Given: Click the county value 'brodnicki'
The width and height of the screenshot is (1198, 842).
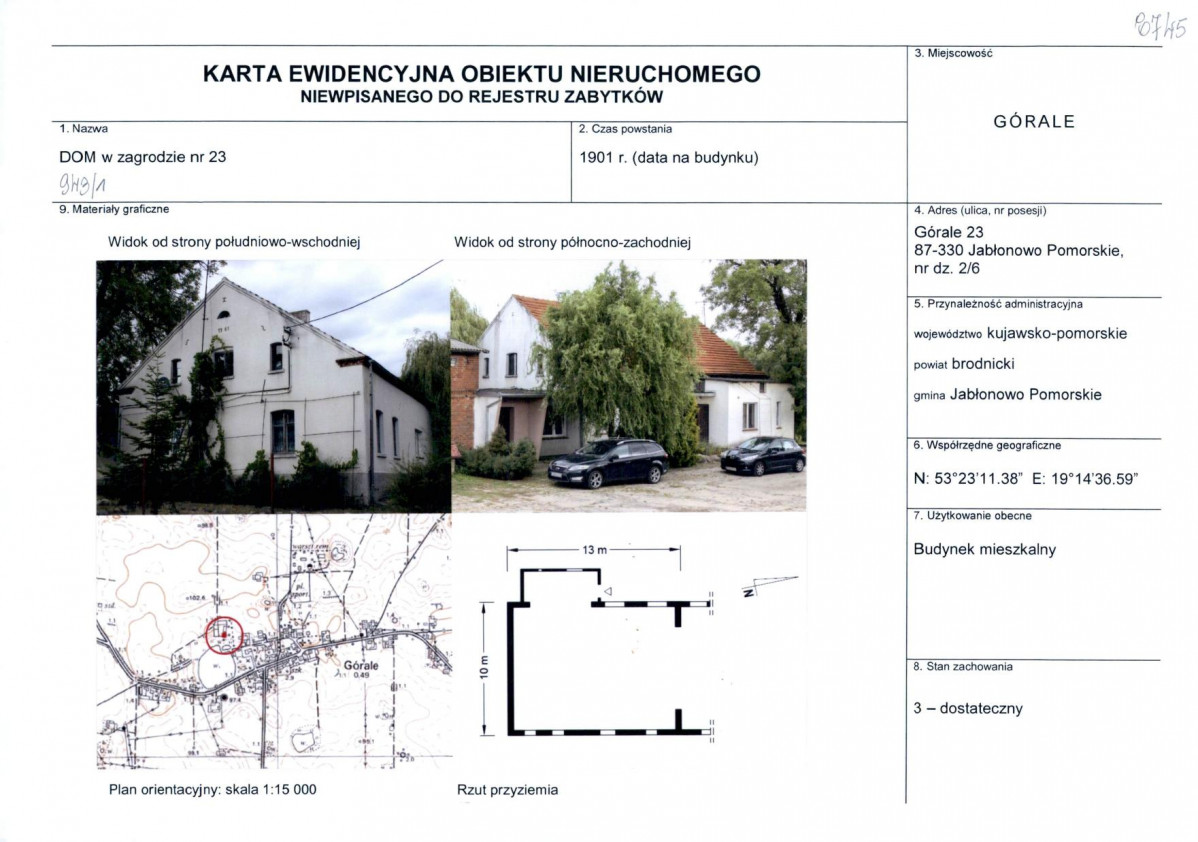Looking at the screenshot, I should tap(983, 364).
